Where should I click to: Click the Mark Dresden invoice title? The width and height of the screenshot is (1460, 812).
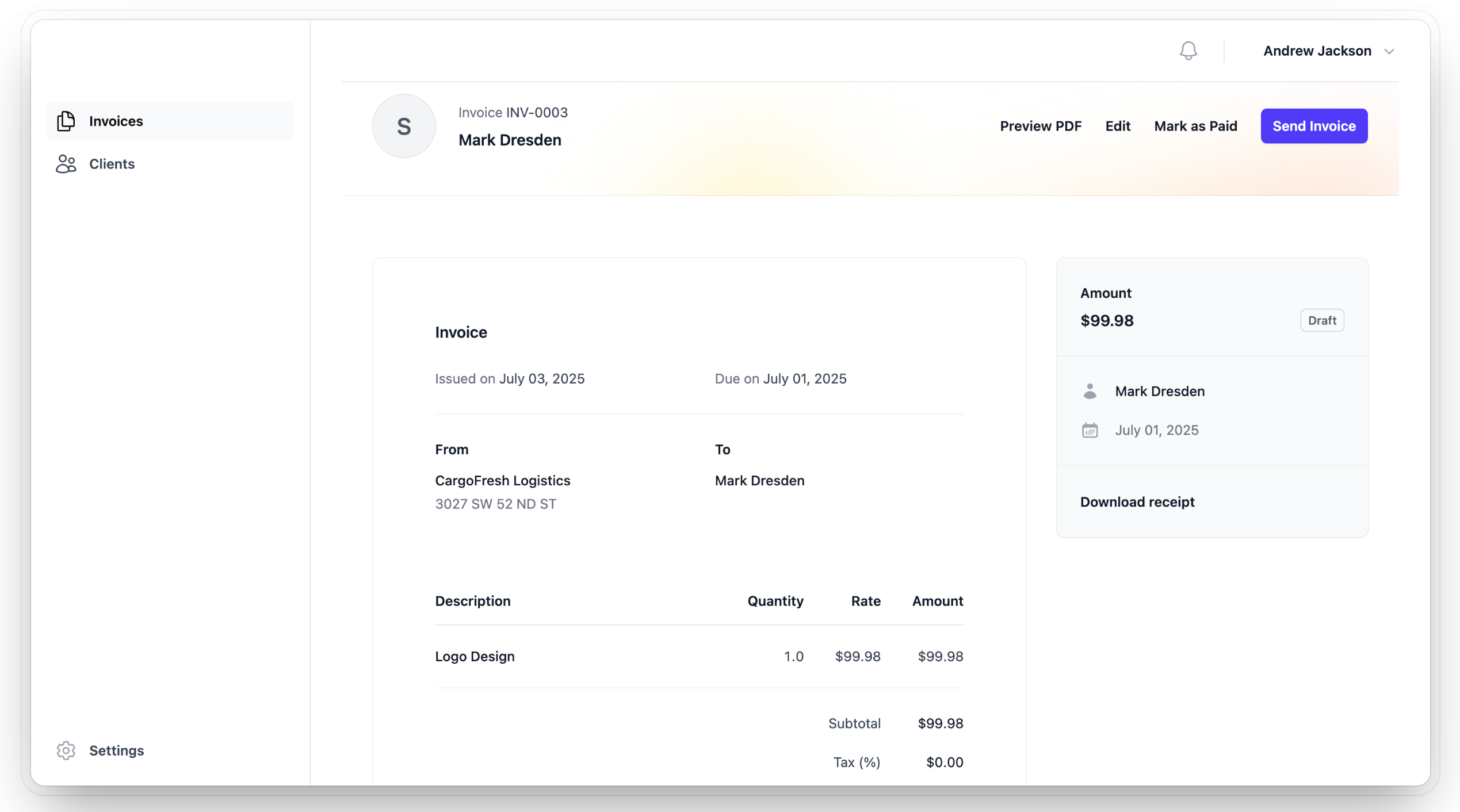click(510, 140)
